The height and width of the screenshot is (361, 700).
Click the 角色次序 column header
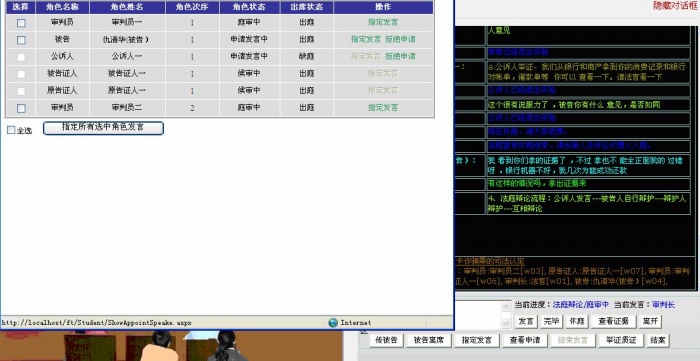pos(192,8)
